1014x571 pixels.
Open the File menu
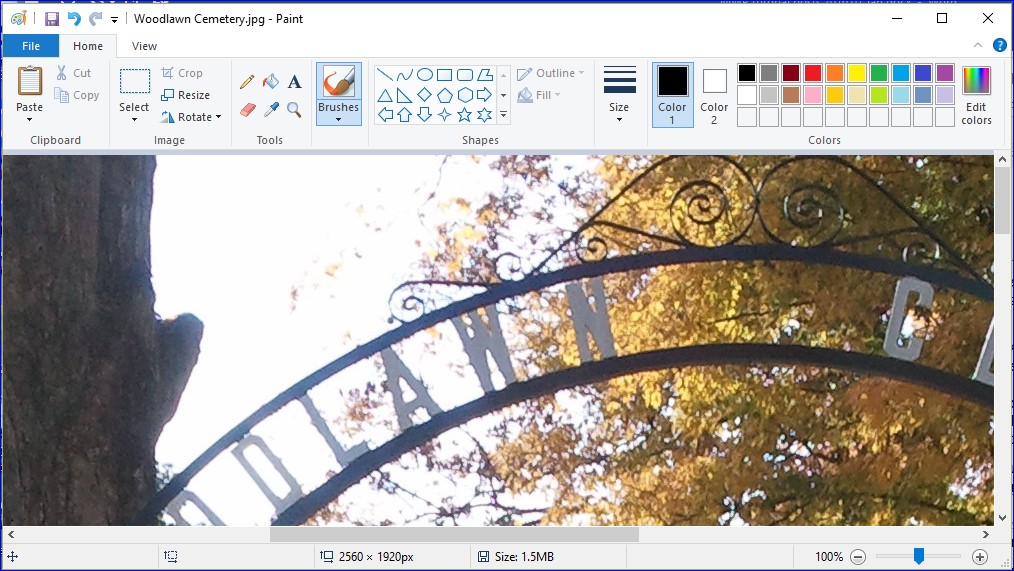31,46
